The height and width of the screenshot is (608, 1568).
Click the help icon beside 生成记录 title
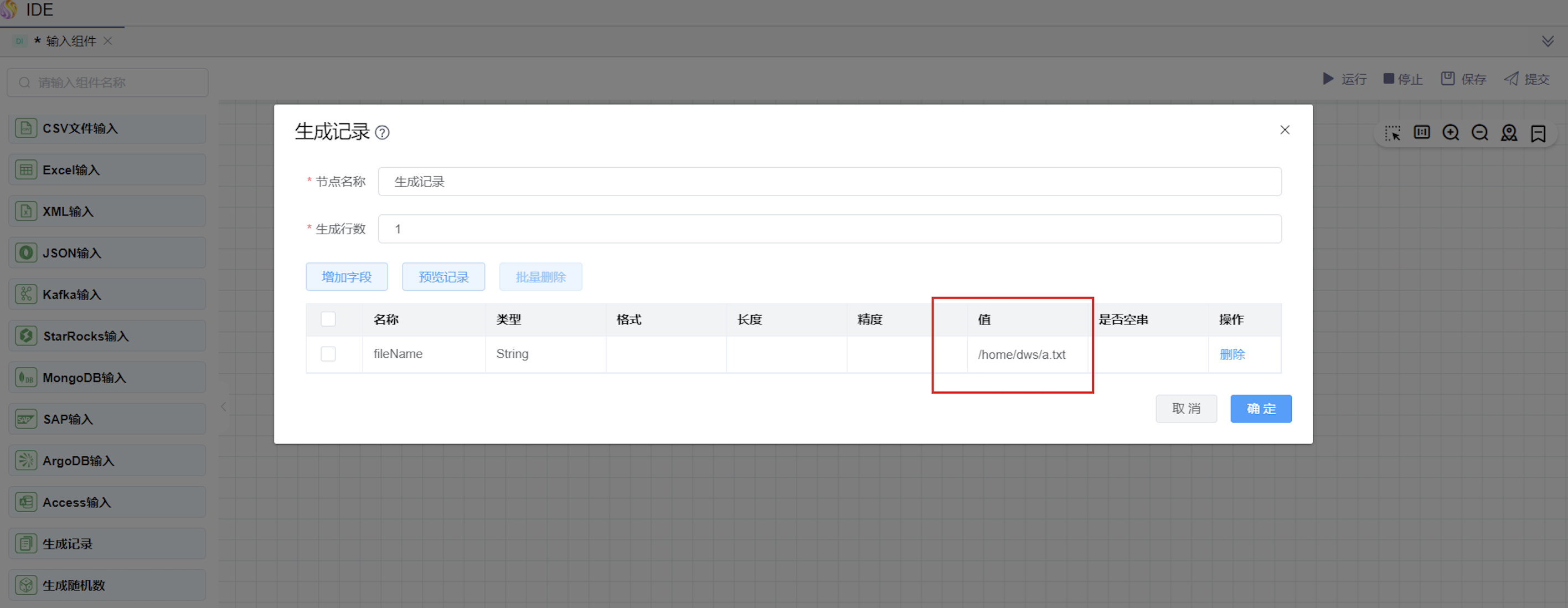click(382, 132)
